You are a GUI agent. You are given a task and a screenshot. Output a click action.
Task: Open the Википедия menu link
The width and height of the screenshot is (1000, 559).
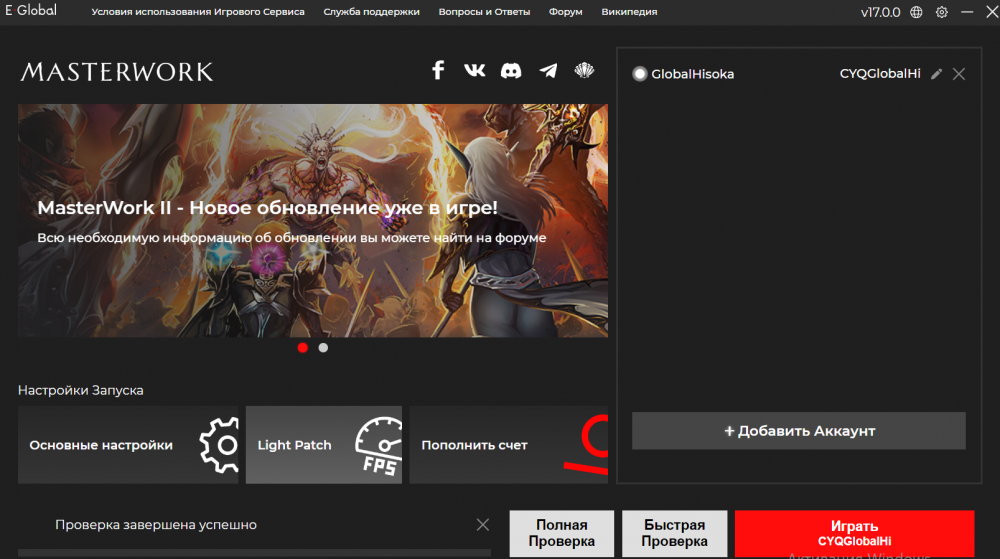pyautogui.click(x=629, y=12)
